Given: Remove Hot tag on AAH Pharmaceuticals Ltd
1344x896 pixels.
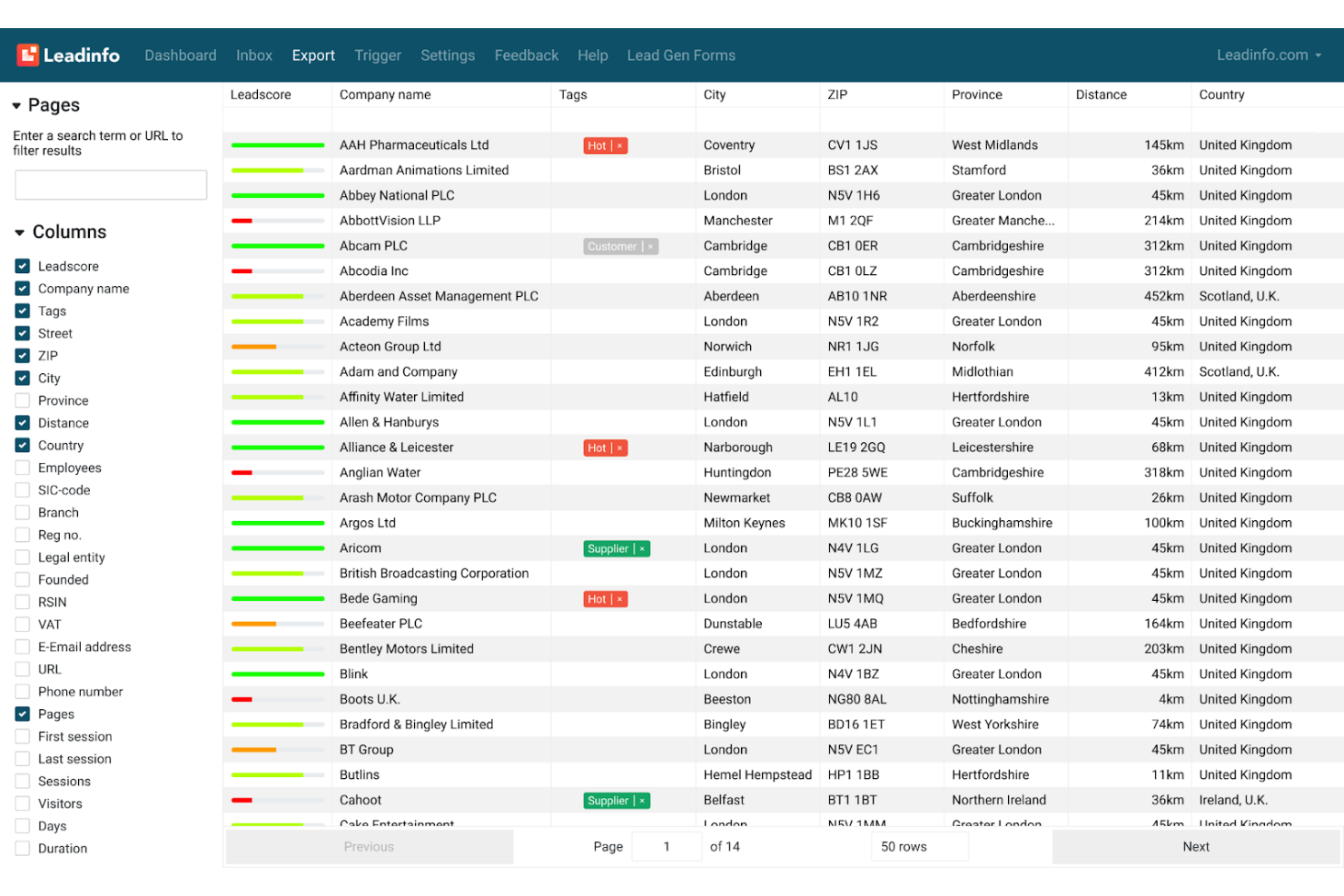Looking at the screenshot, I should point(620,145).
